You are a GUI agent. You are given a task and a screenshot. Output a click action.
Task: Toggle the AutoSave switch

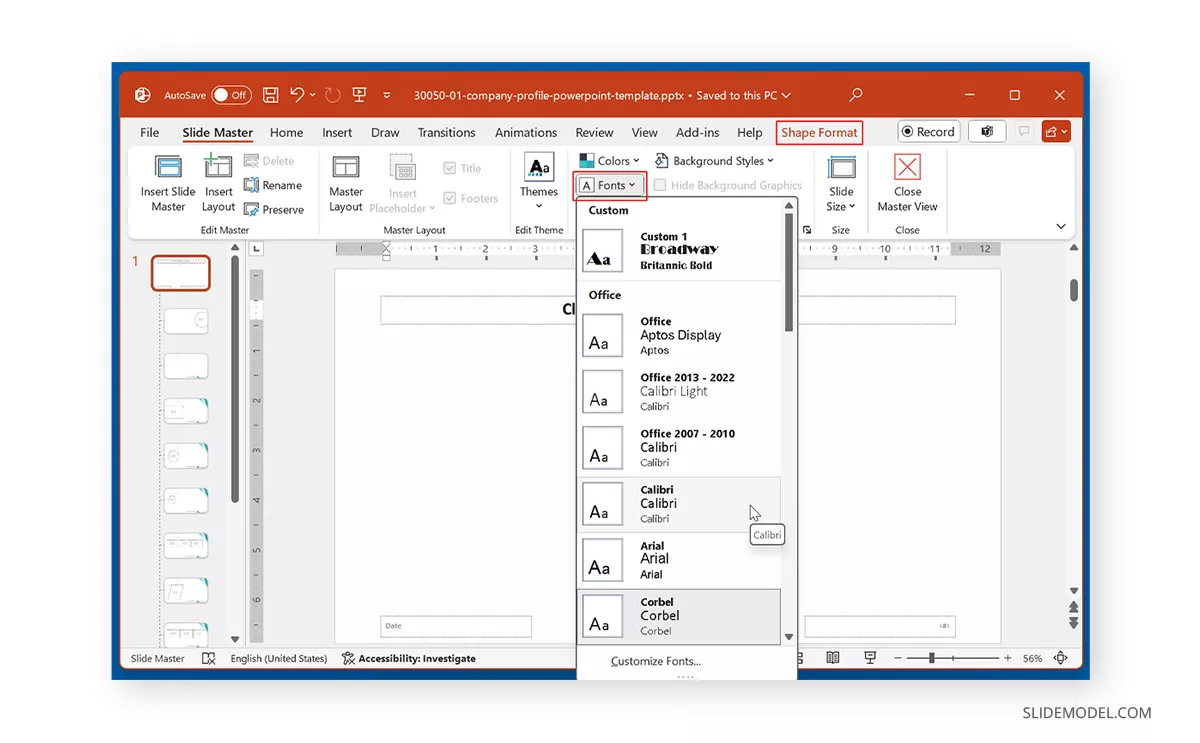[231, 95]
